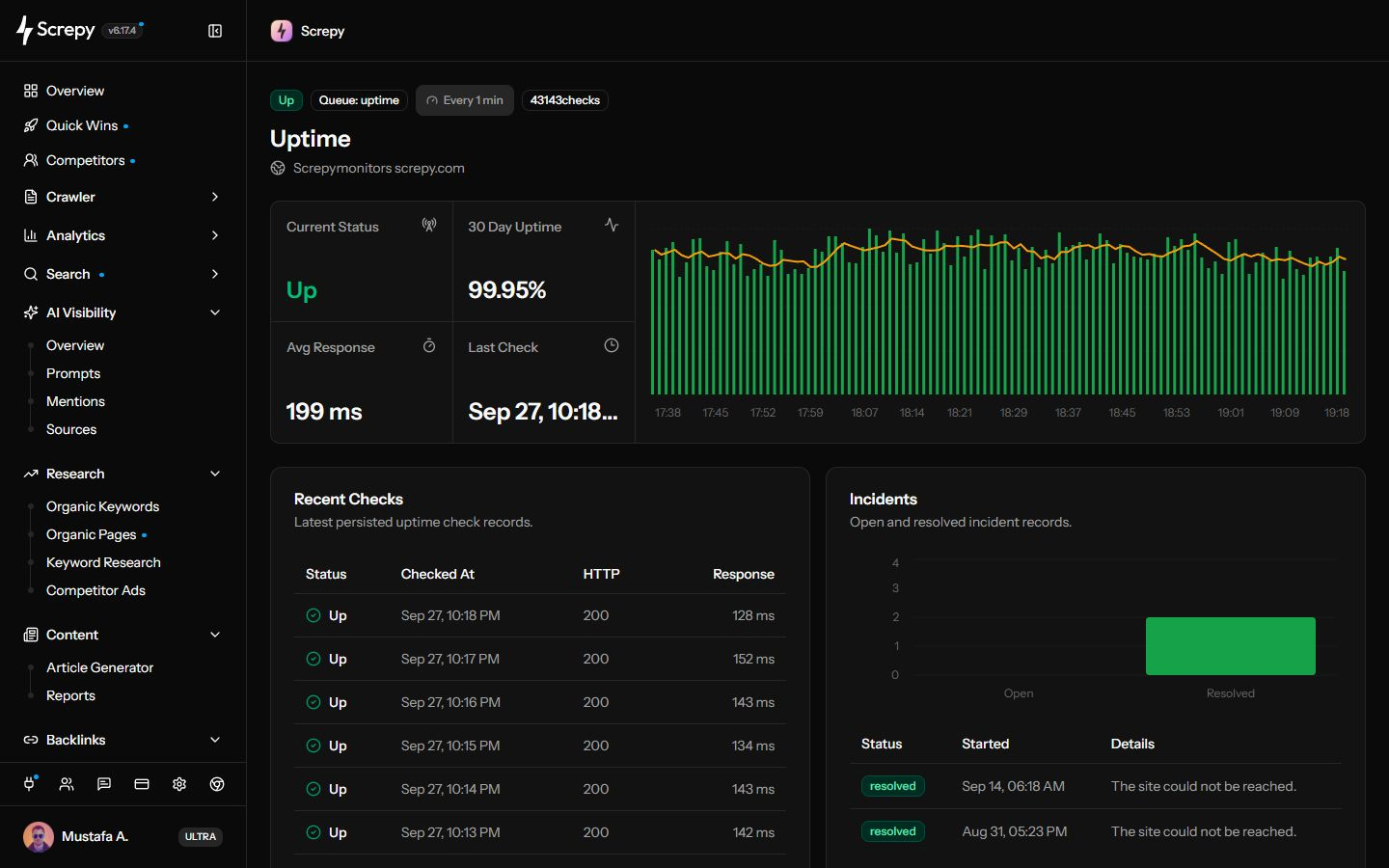Click the resolved badge for Sep 14 incident
The height and width of the screenshot is (868, 1389).
tap(893, 786)
